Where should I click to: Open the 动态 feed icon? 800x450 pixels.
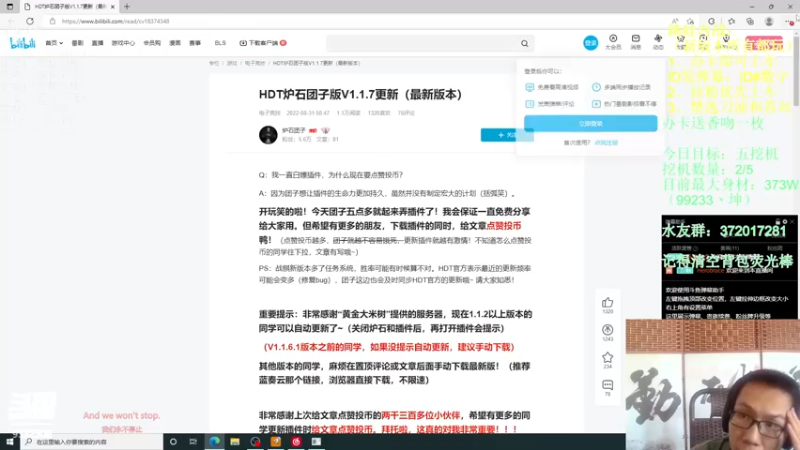coord(658,42)
